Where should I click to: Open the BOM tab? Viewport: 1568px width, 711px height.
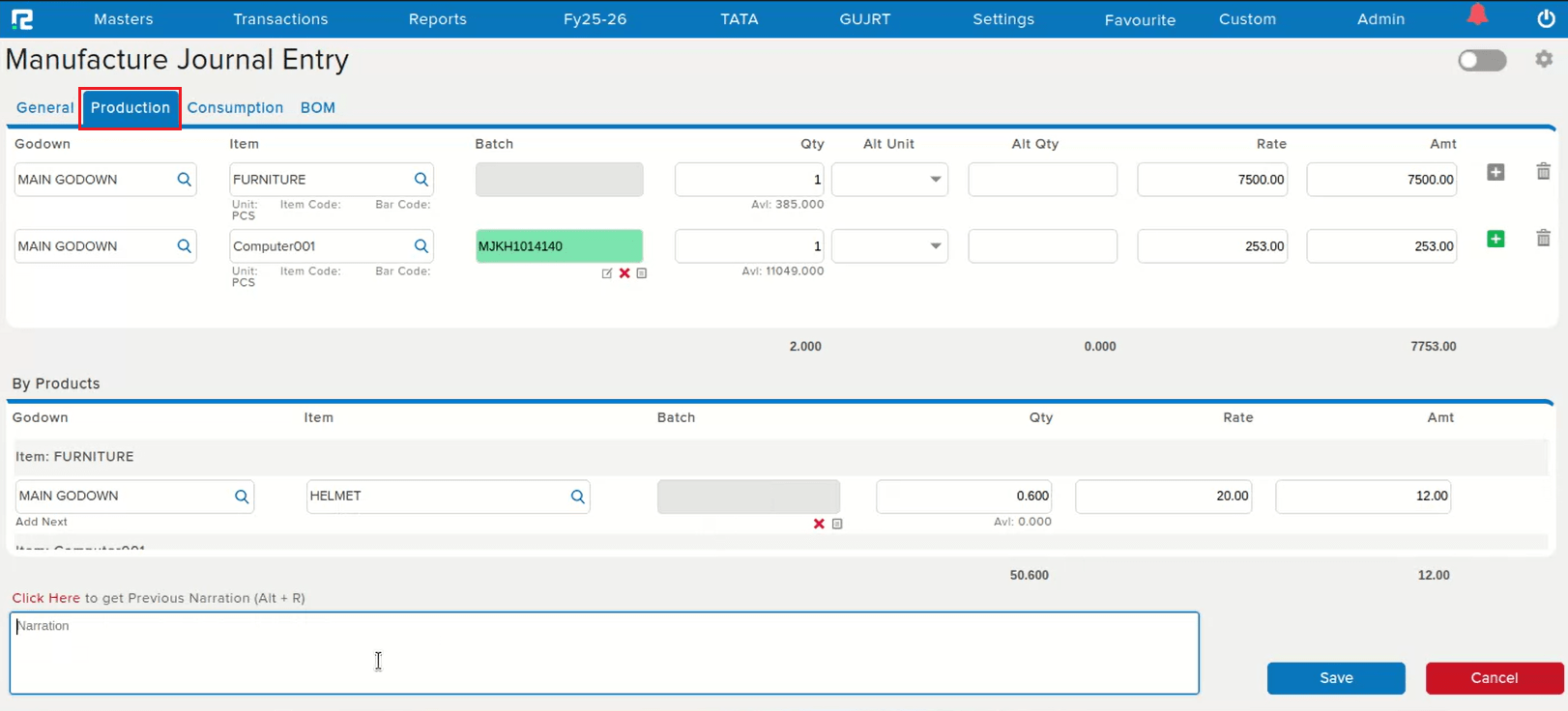pos(317,108)
